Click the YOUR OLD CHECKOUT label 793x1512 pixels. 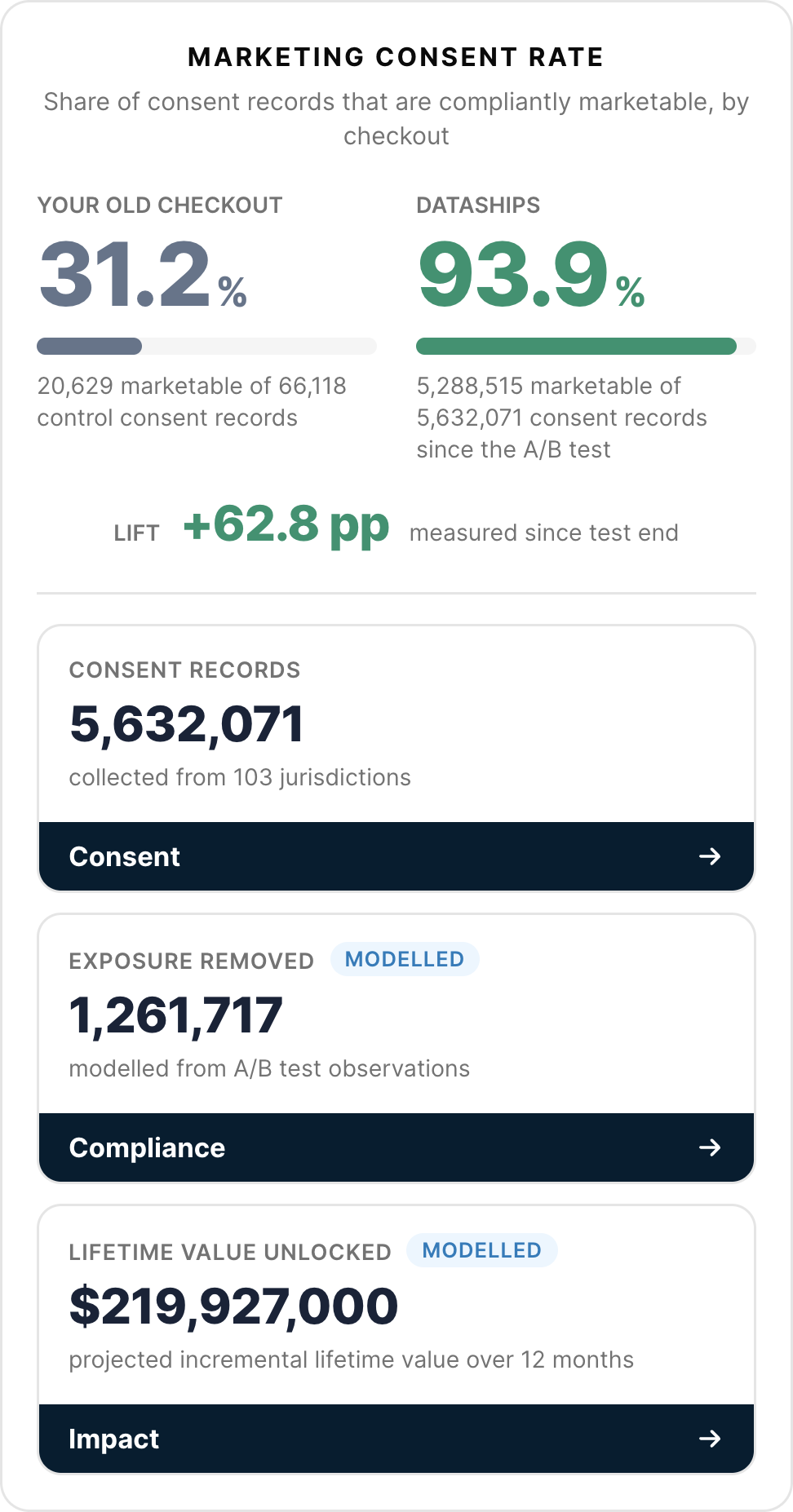[160, 205]
